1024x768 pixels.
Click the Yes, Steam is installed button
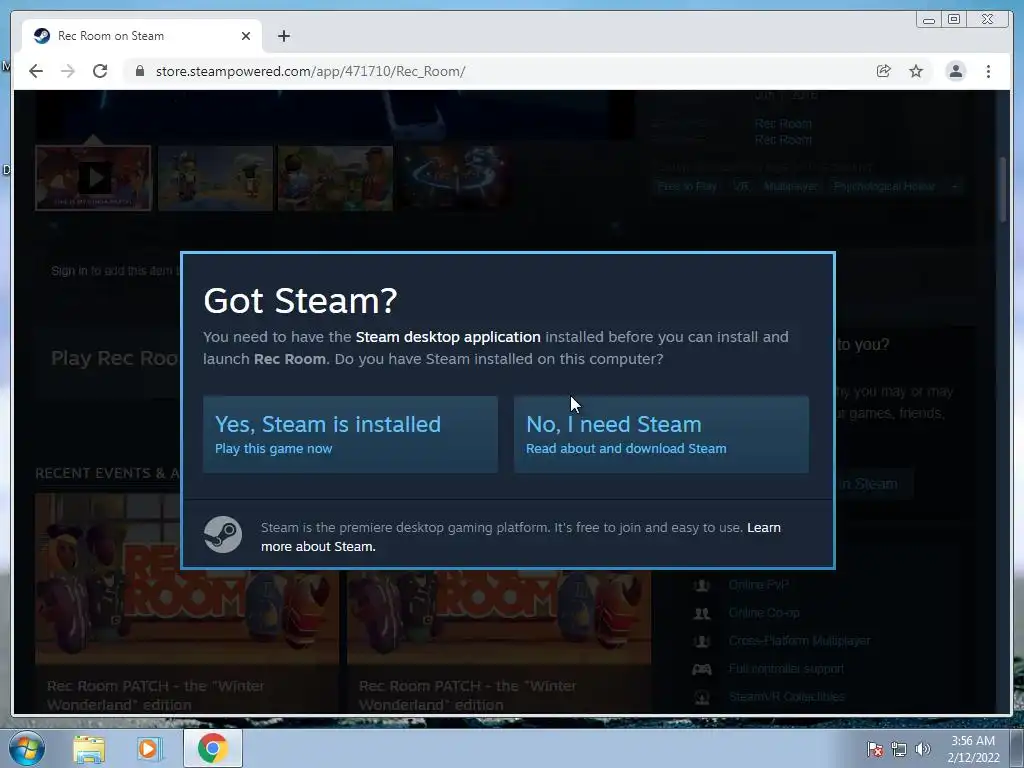click(350, 434)
